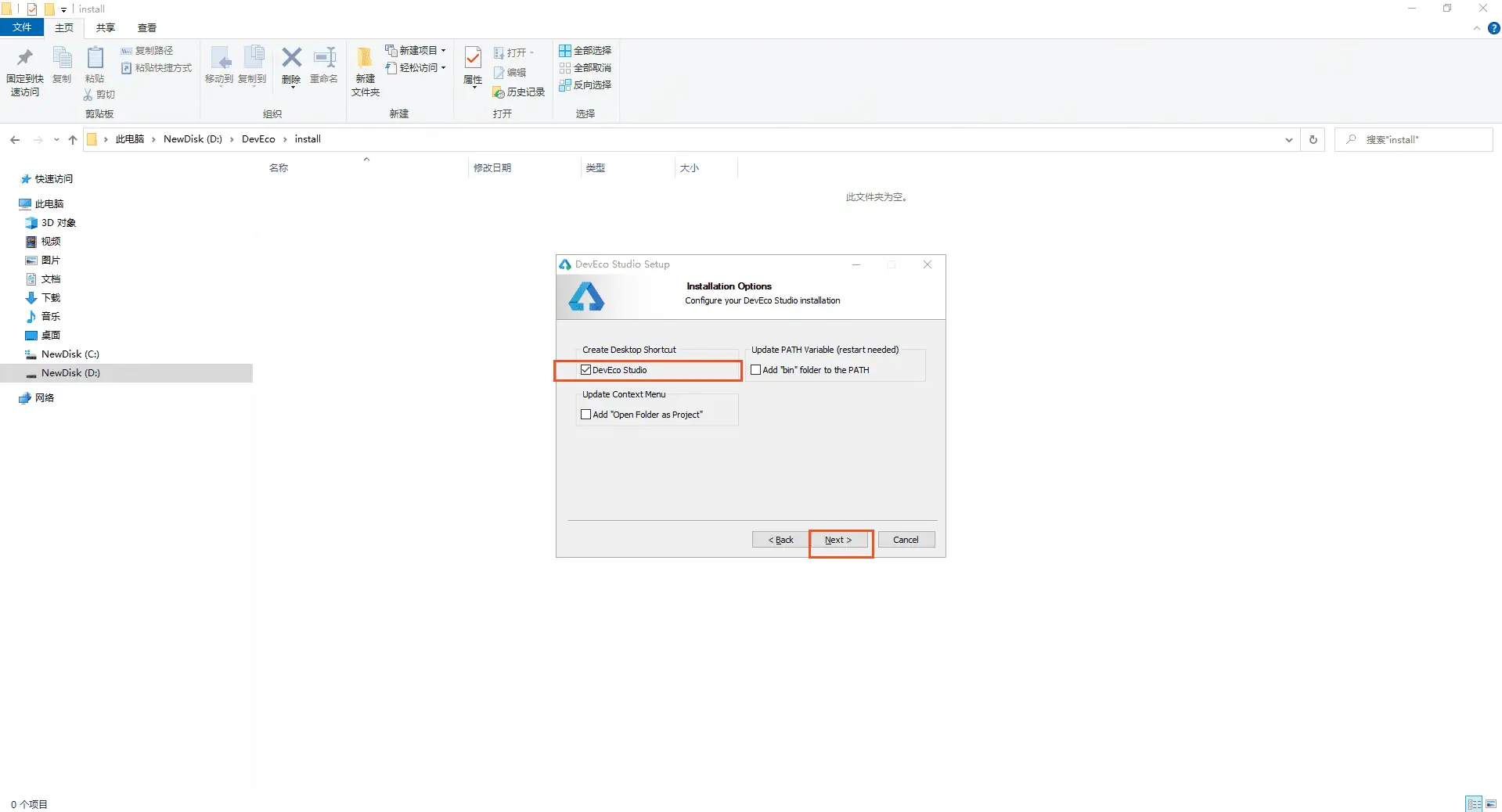Switch to the Share (共享) ribbon tab
The height and width of the screenshot is (812, 1502).
coord(106,27)
